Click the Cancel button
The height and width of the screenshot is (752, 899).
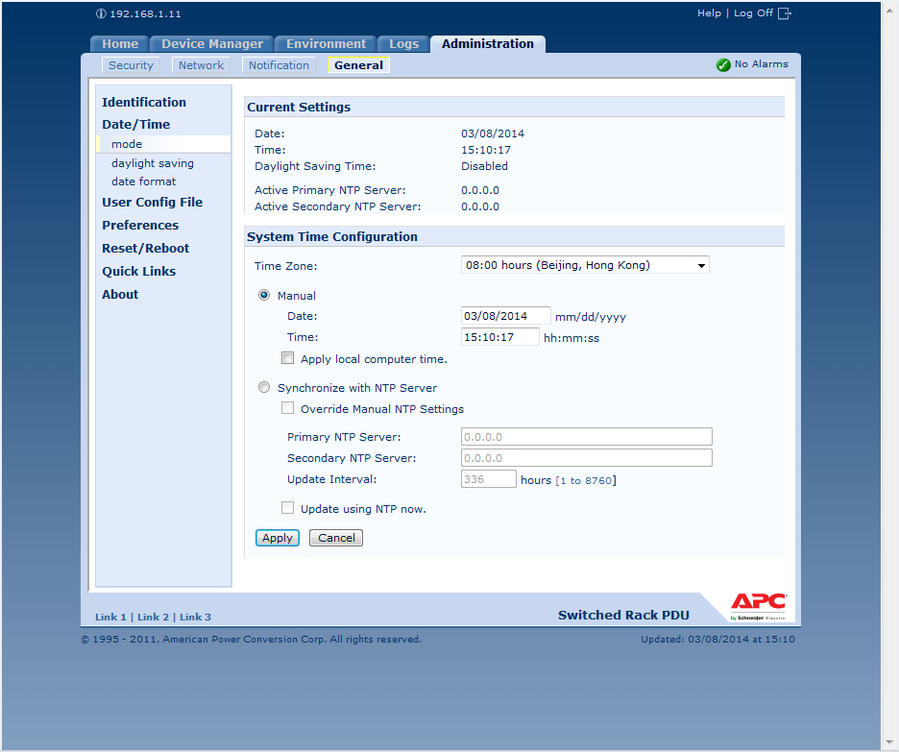coord(336,538)
